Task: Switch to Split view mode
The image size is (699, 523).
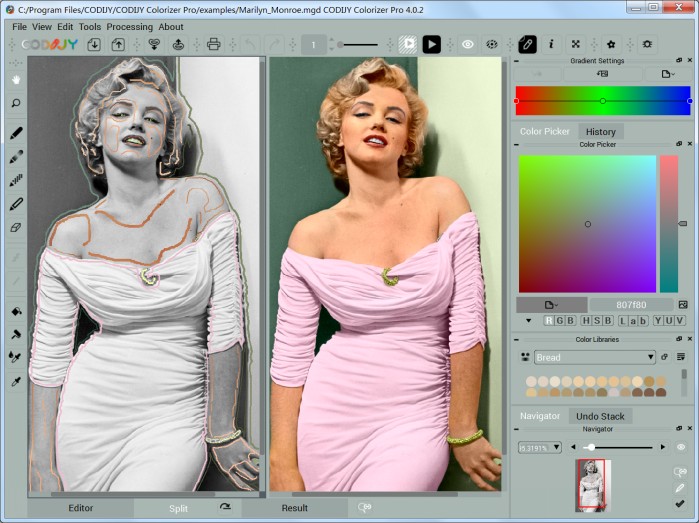Action: click(x=178, y=508)
